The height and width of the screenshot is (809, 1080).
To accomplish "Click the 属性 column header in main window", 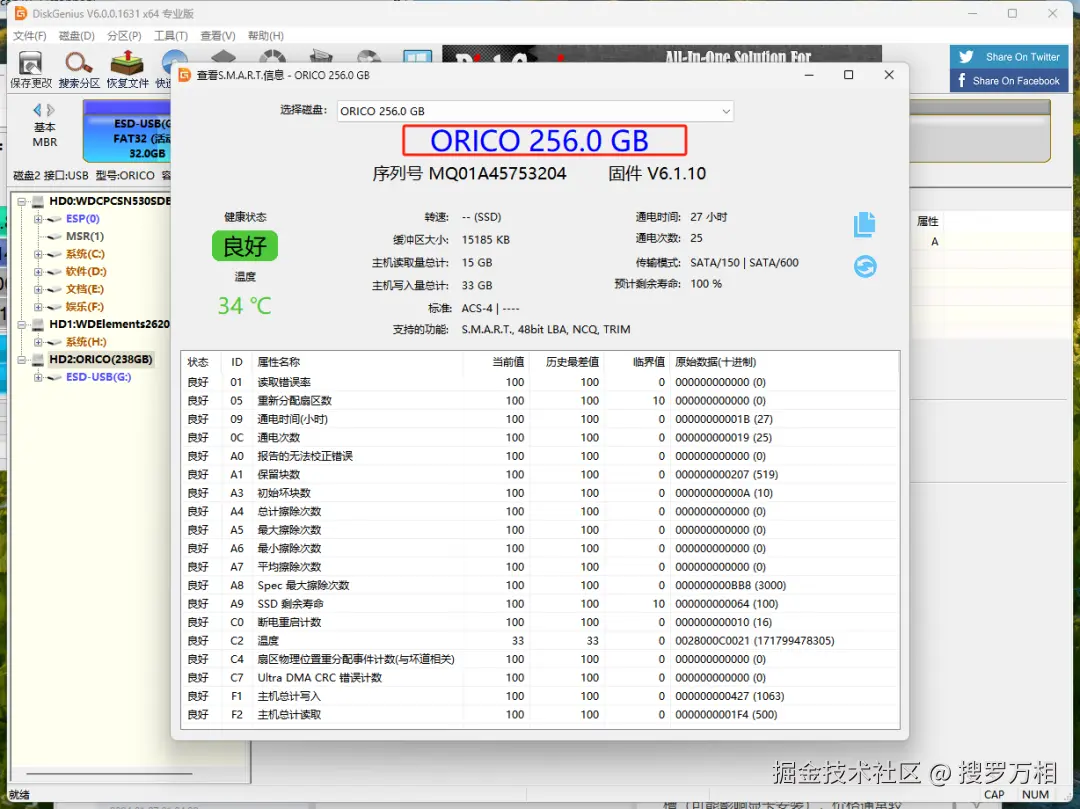I will [928, 221].
